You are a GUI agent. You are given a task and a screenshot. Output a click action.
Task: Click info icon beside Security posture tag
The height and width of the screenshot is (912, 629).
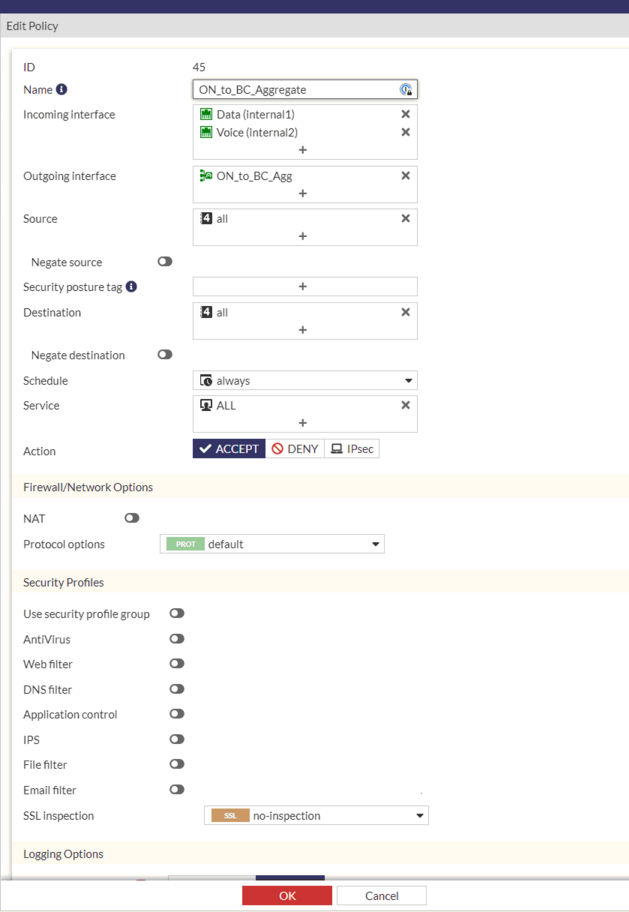(131, 287)
